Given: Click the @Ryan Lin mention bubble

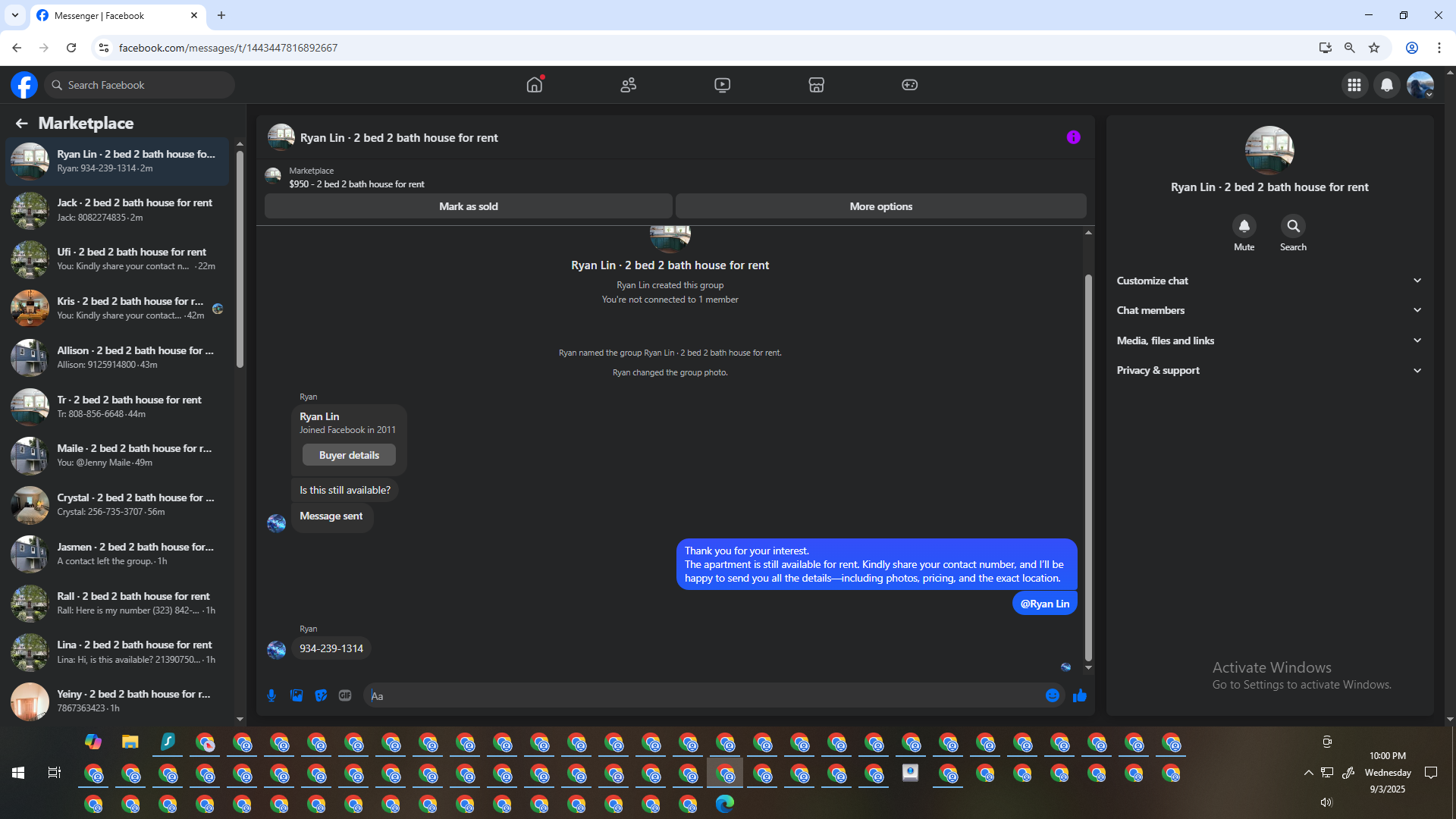Looking at the screenshot, I should point(1045,604).
